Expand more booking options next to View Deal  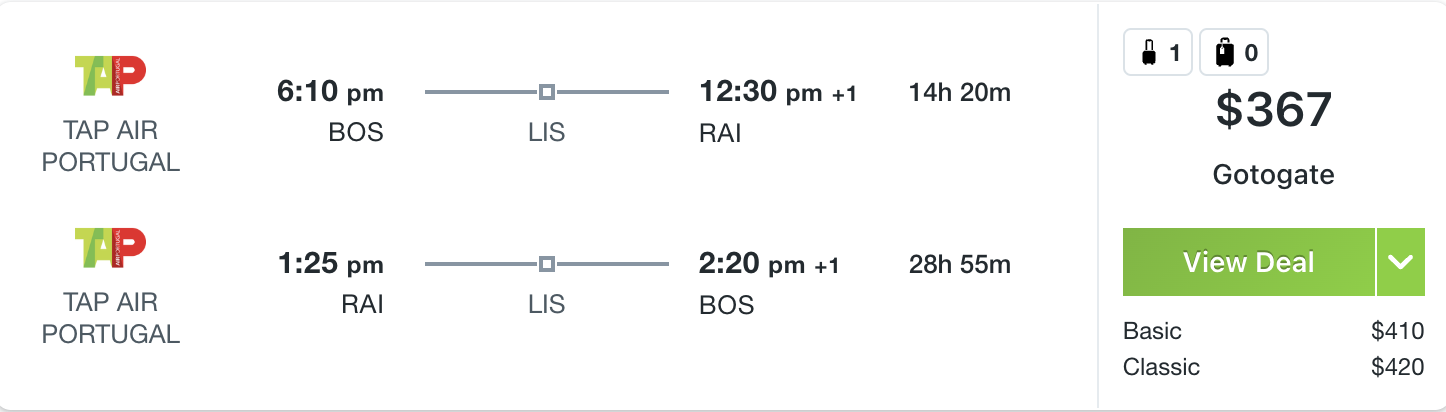(x=1400, y=262)
